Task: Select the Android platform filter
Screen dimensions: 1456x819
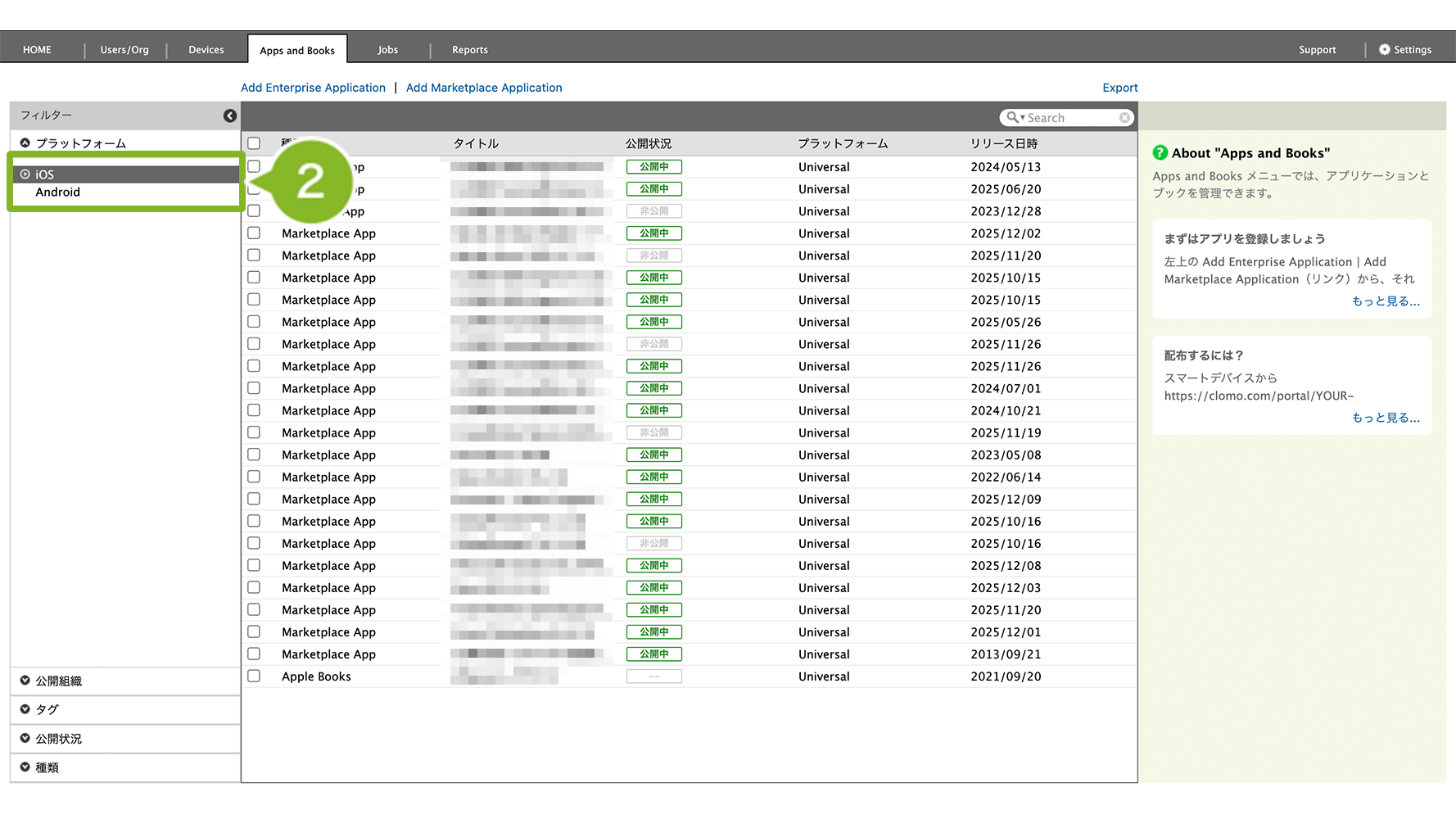Action: point(57,192)
